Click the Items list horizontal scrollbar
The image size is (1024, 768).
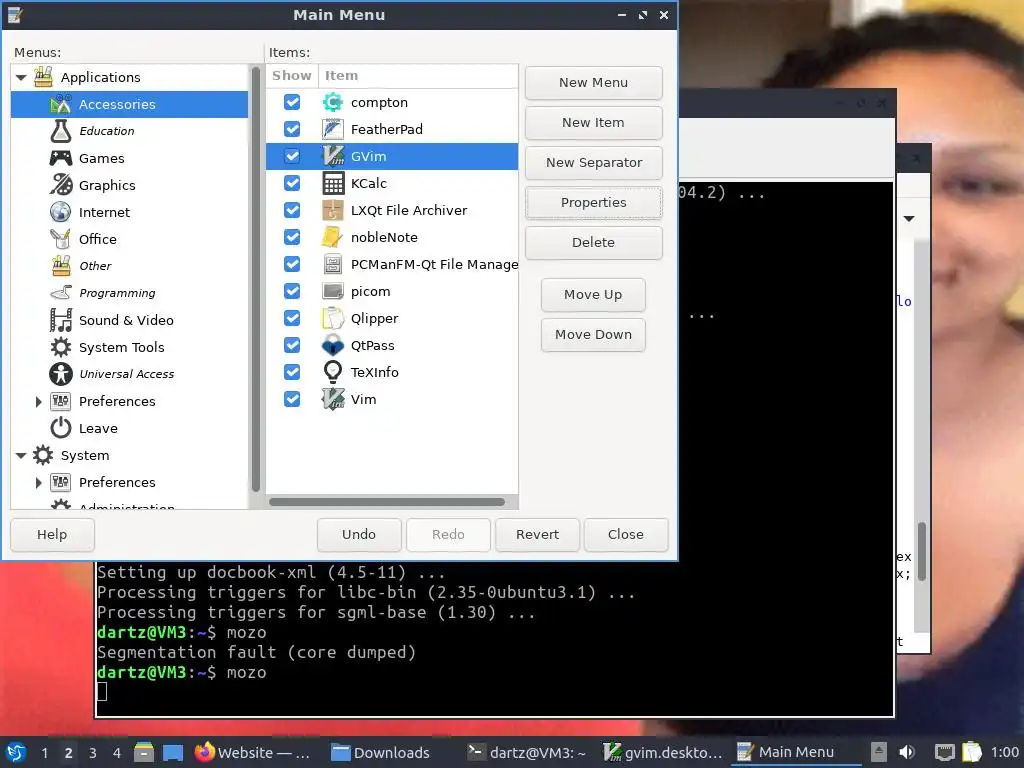tap(387, 502)
